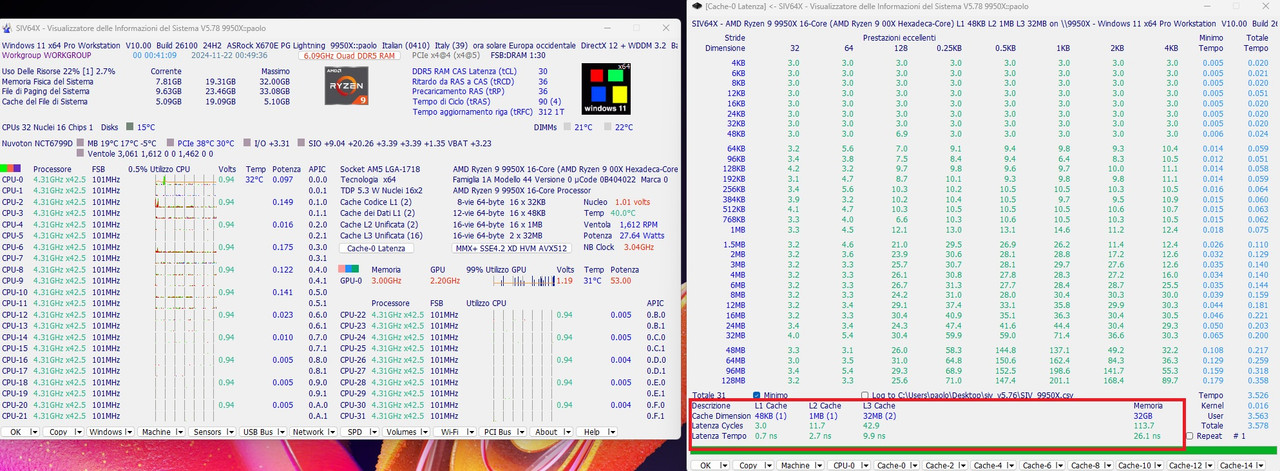
Task: Click the CPU-31 row label
Action: (353, 416)
